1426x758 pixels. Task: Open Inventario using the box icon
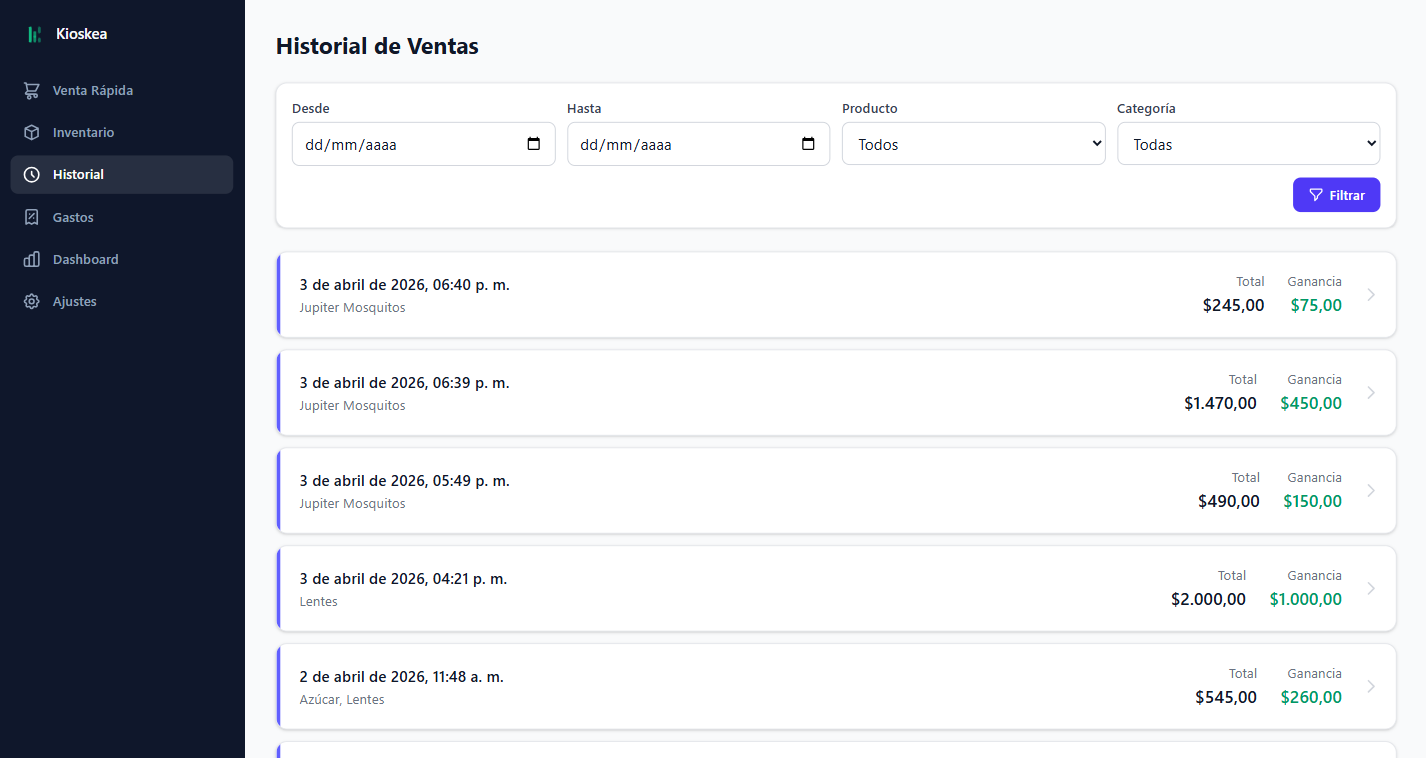[x=31, y=131]
